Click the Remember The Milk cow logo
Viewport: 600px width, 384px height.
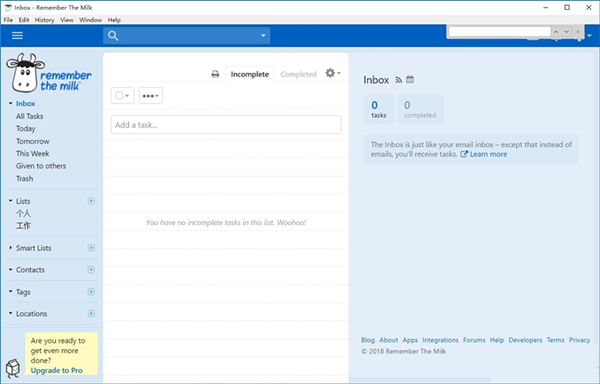pos(49,73)
